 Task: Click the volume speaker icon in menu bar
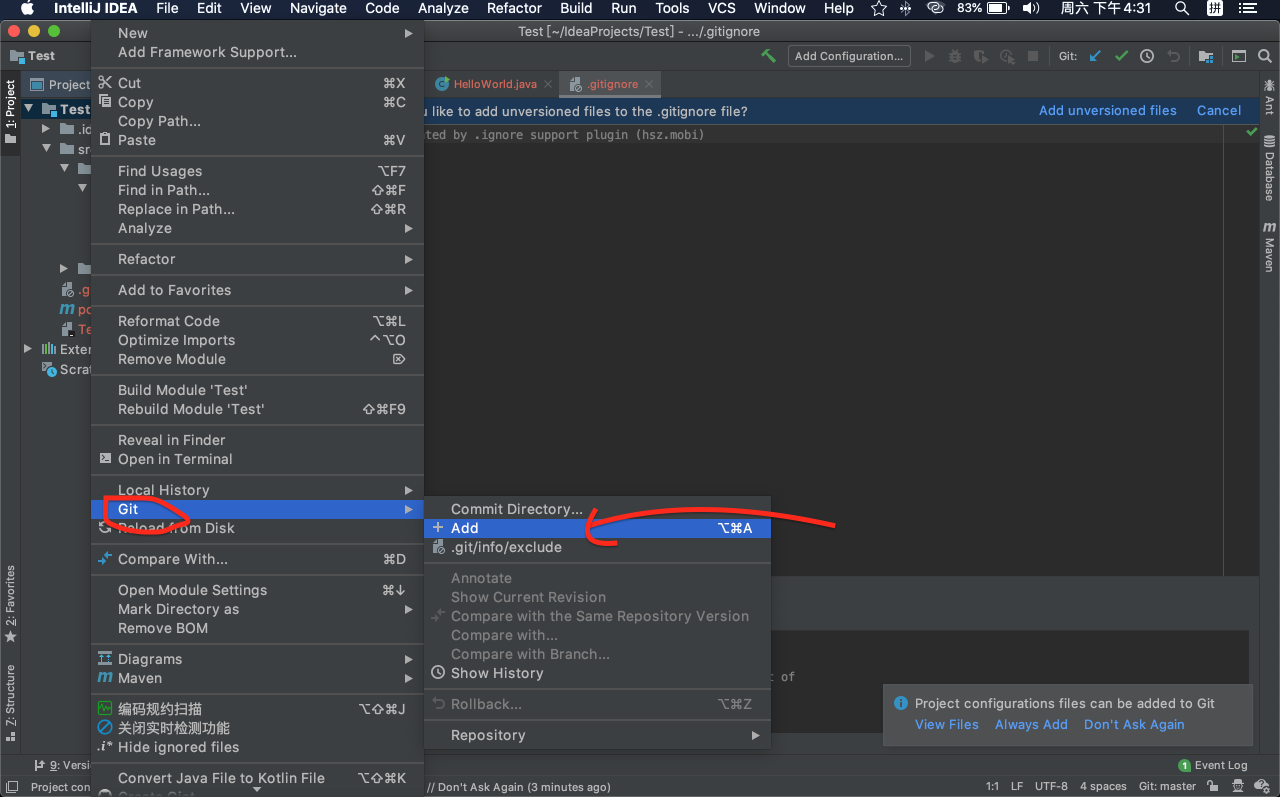pos(1031,8)
